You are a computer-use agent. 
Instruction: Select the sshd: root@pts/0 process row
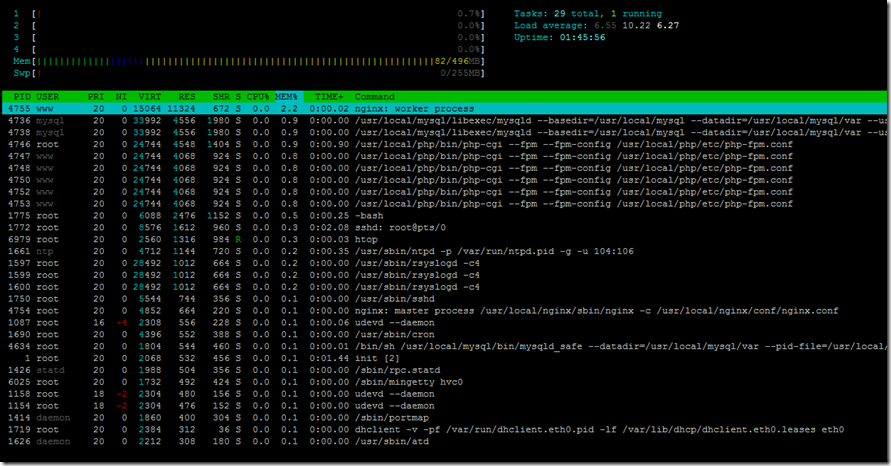point(444,228)
